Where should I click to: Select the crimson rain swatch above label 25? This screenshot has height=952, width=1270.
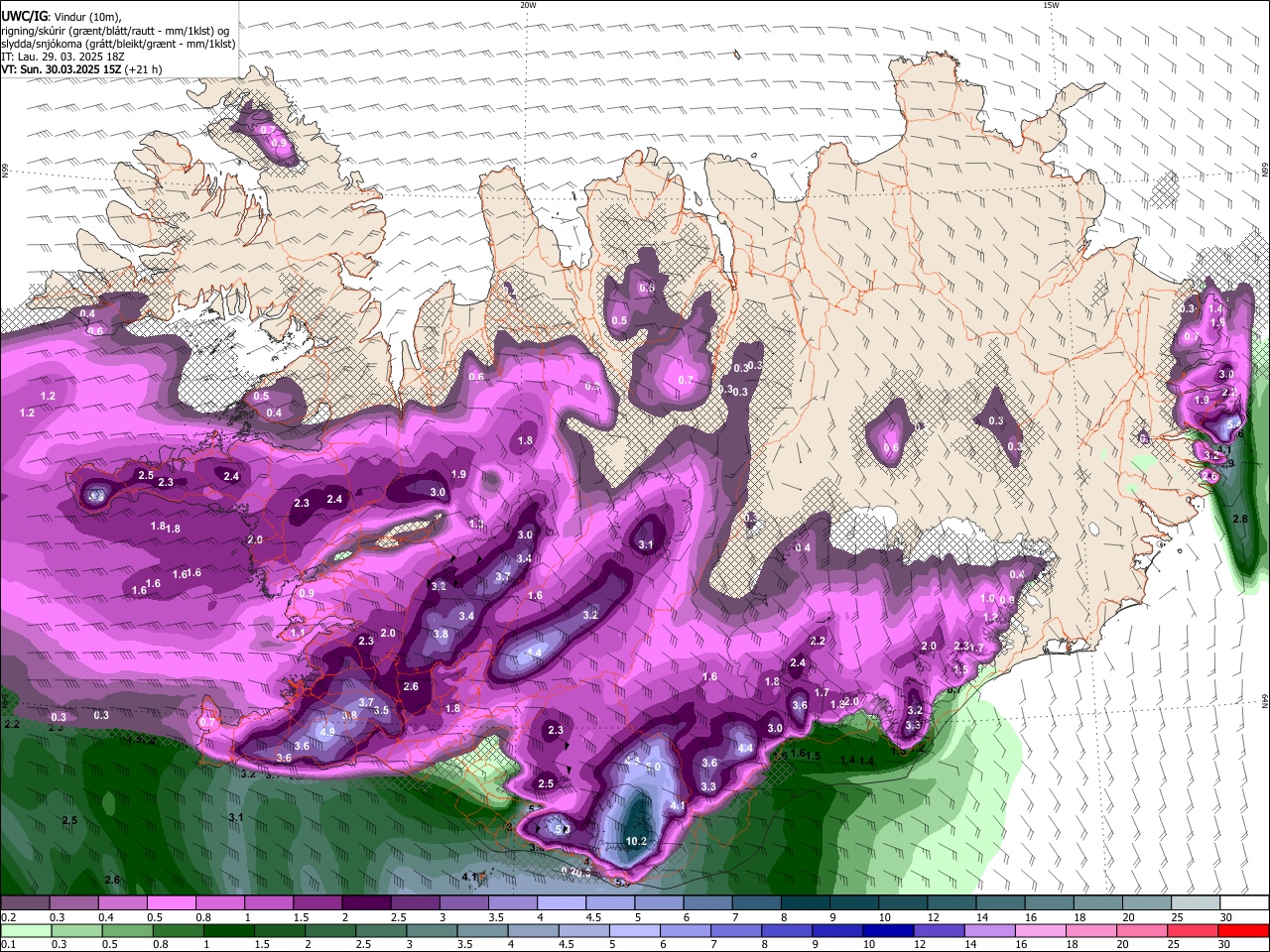(1194, 930)
